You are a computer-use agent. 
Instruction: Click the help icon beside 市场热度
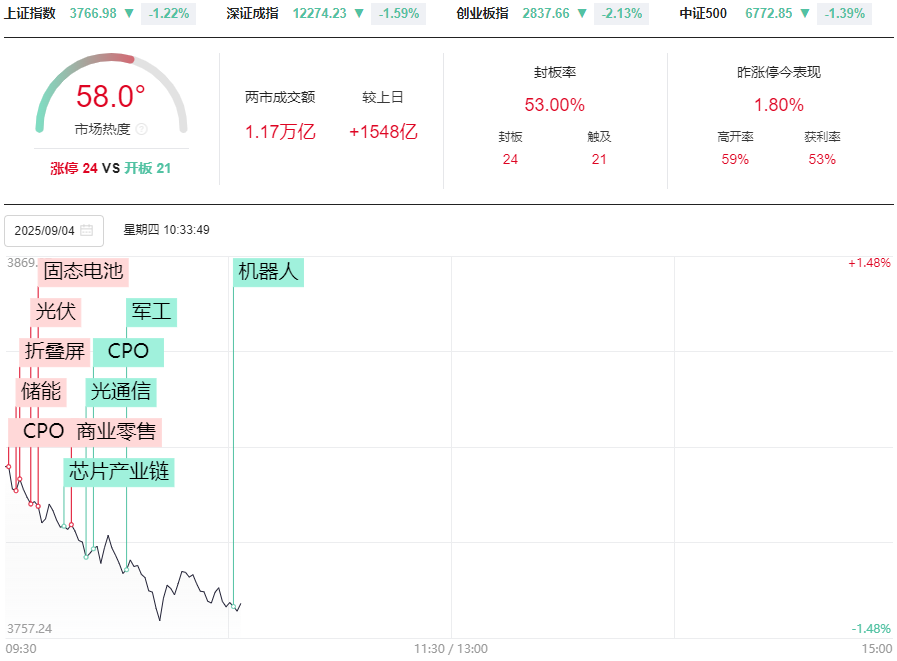[x=141, y=129]
